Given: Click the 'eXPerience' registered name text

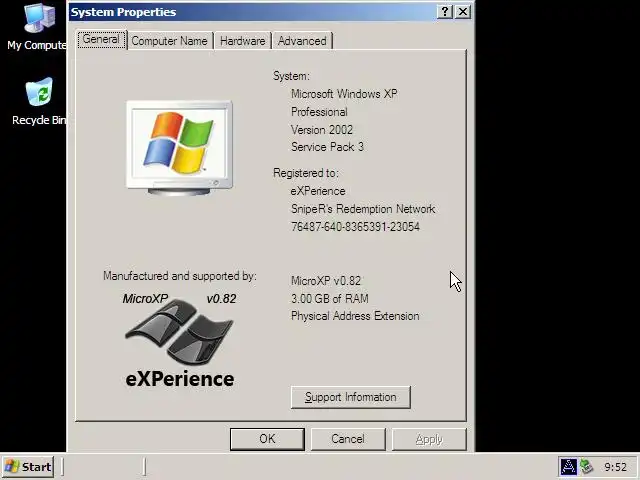Looking at the screenshot, I should (318, 191).
